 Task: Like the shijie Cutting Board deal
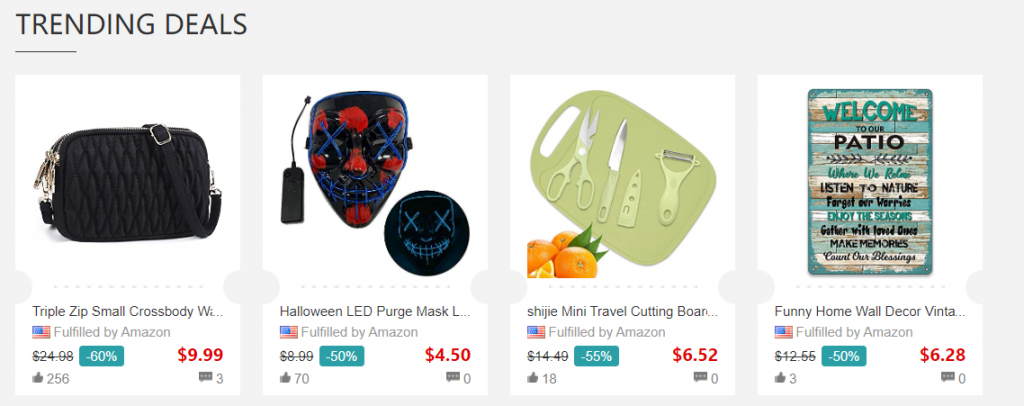[x=532, y=377]
